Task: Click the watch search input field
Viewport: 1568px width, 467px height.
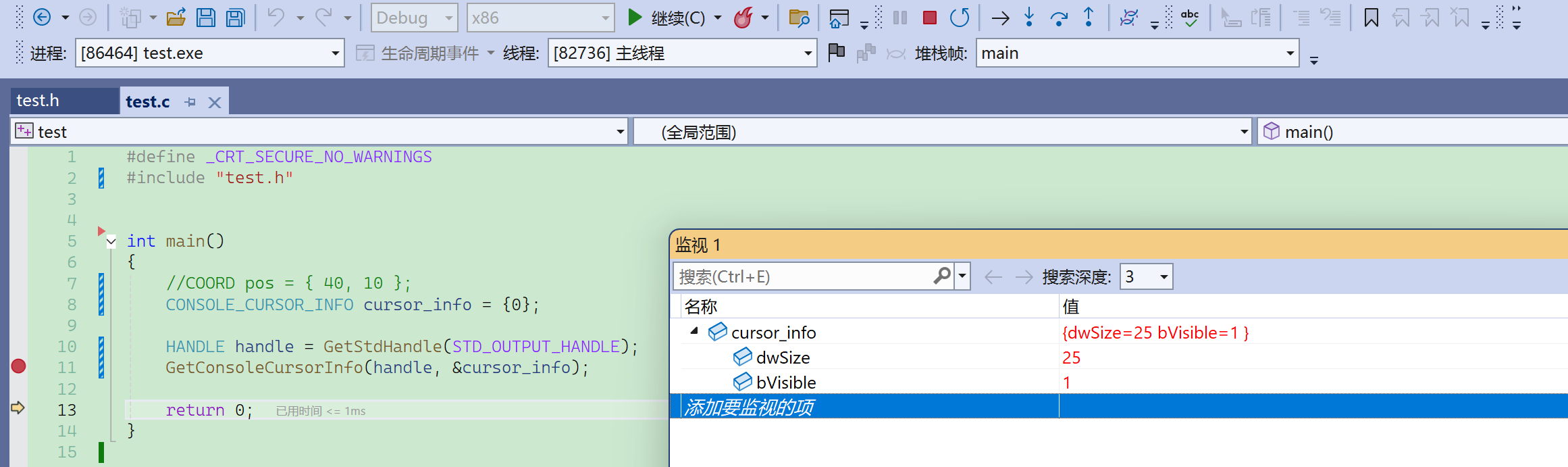Action: [x=804, y=276]
